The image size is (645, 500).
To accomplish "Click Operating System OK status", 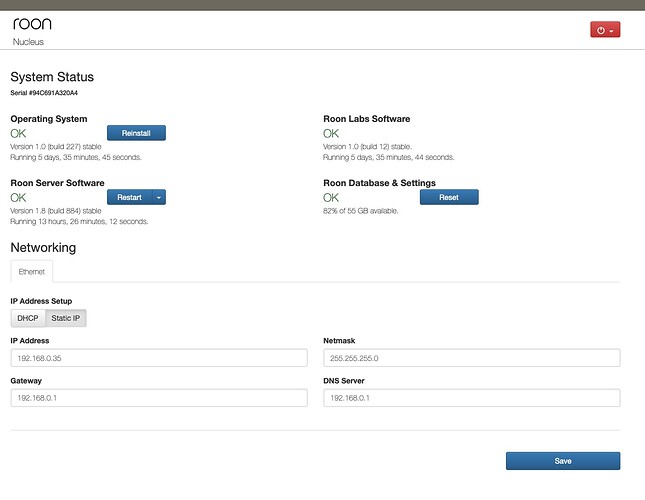I will pyautogui.click(x=18, y=134).
